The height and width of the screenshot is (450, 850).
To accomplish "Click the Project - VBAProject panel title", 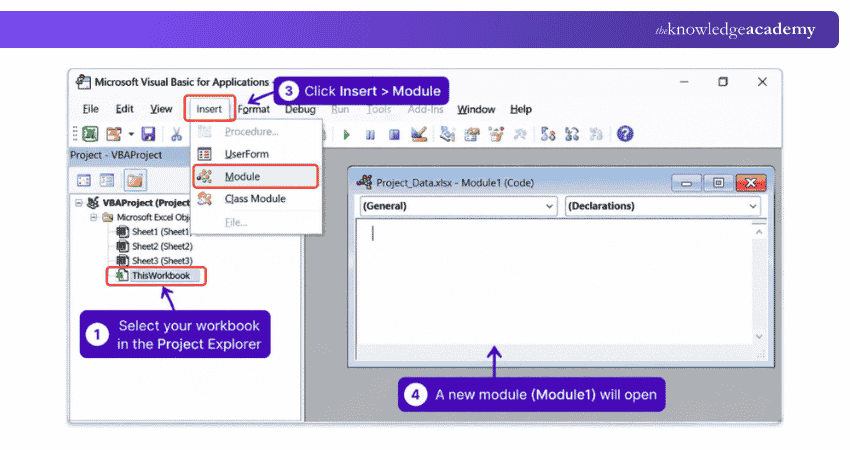I will coord(116,155).
